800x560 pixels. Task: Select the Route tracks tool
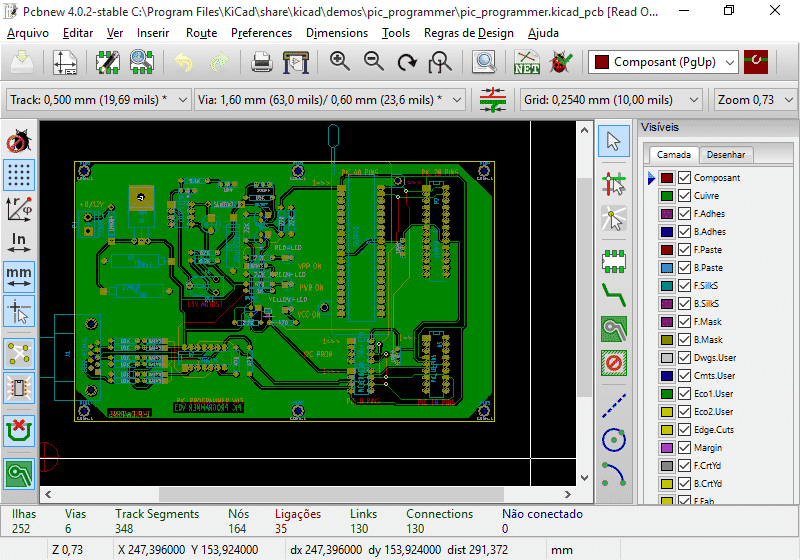(614, 294)
